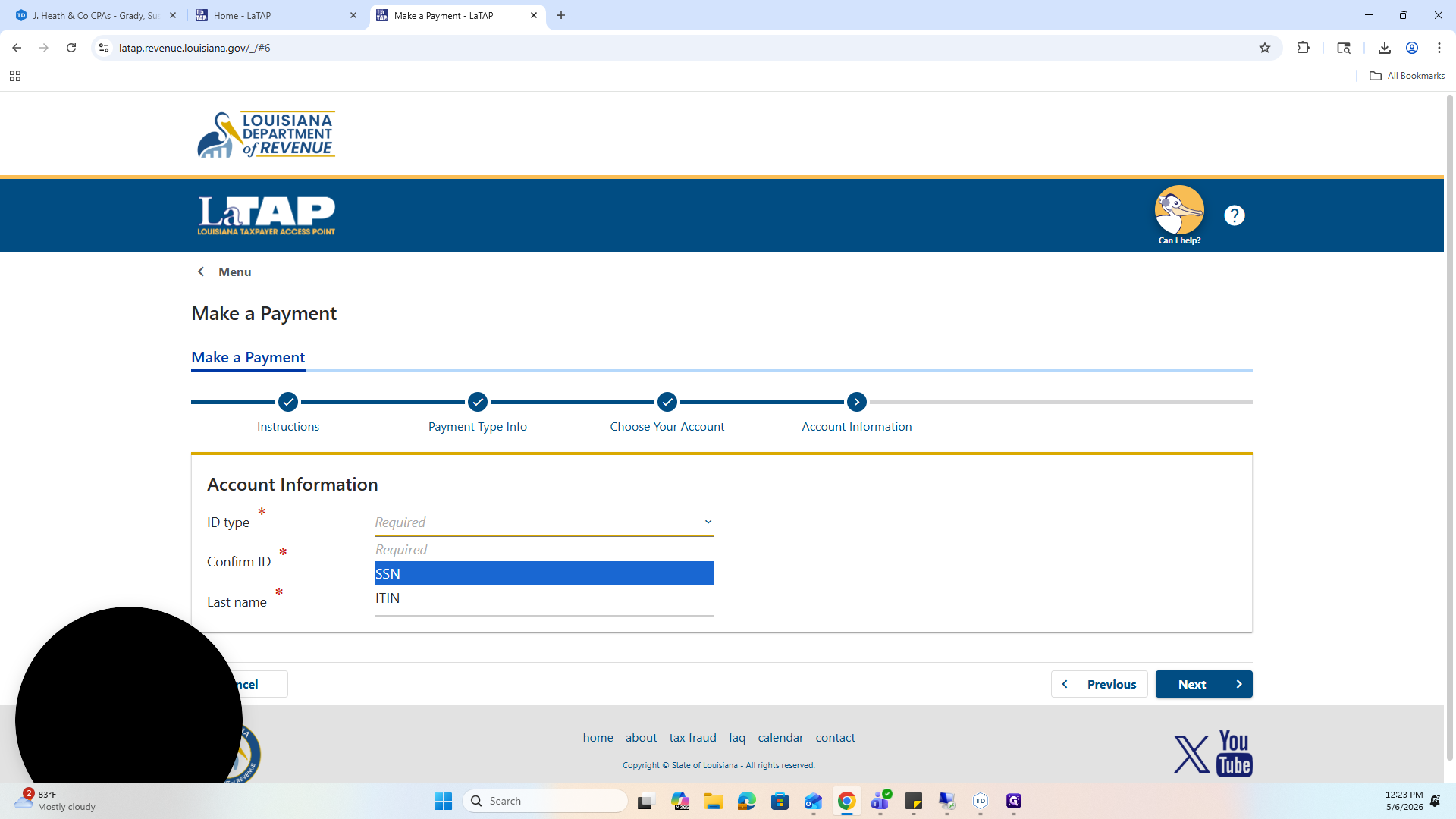The width and height of the screenshot is (1456, 819).
Task: Click the Payment Type Info step label
Action: pyautogui.click(x=478, y=426)
